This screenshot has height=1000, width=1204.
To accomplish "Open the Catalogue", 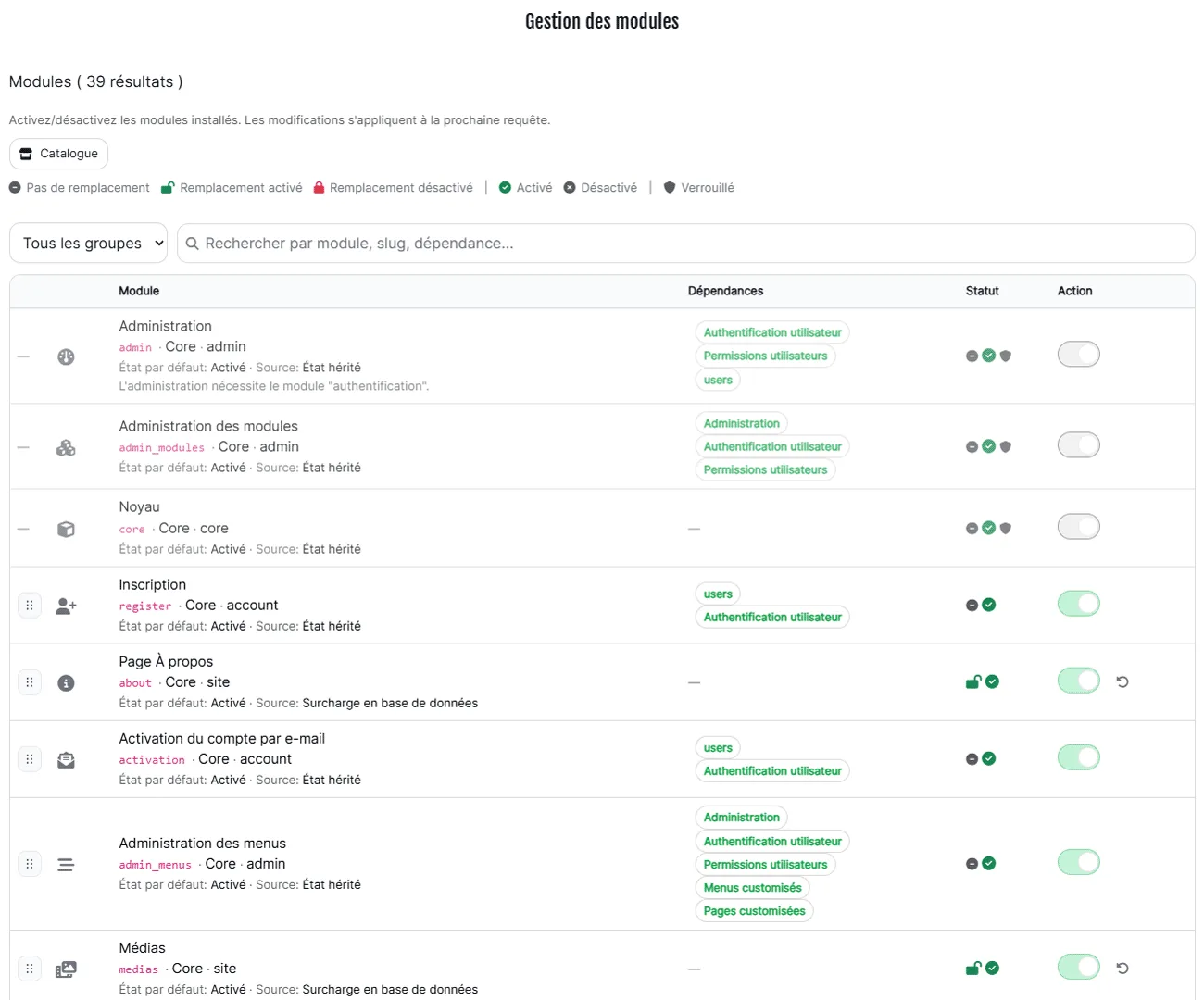I will coord(59,154).
